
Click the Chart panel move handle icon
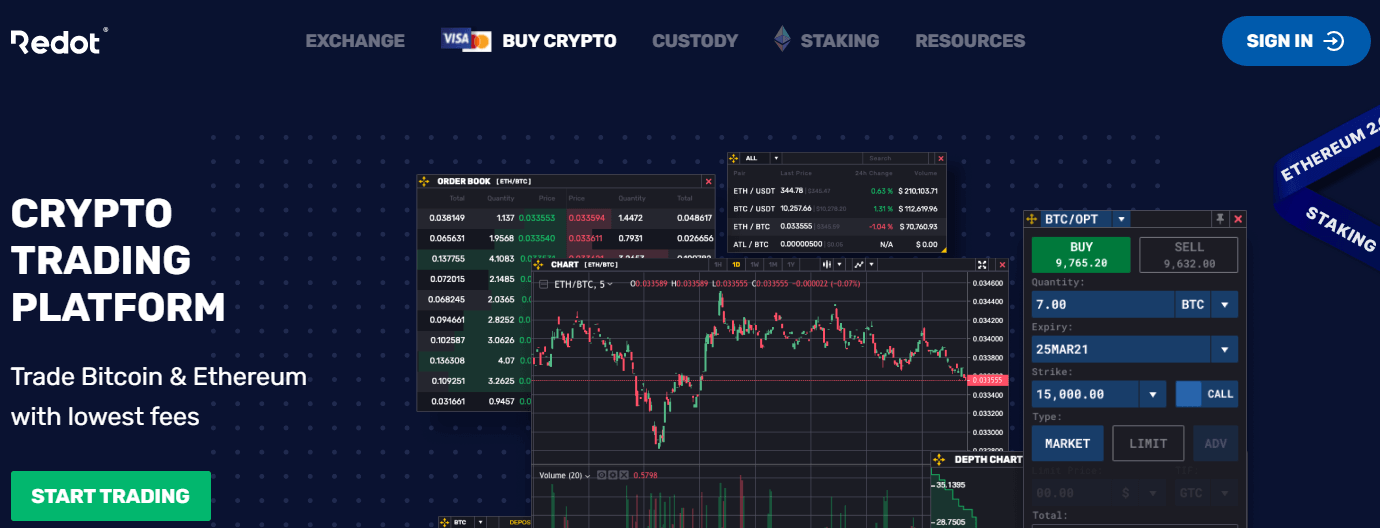(538, 265)
